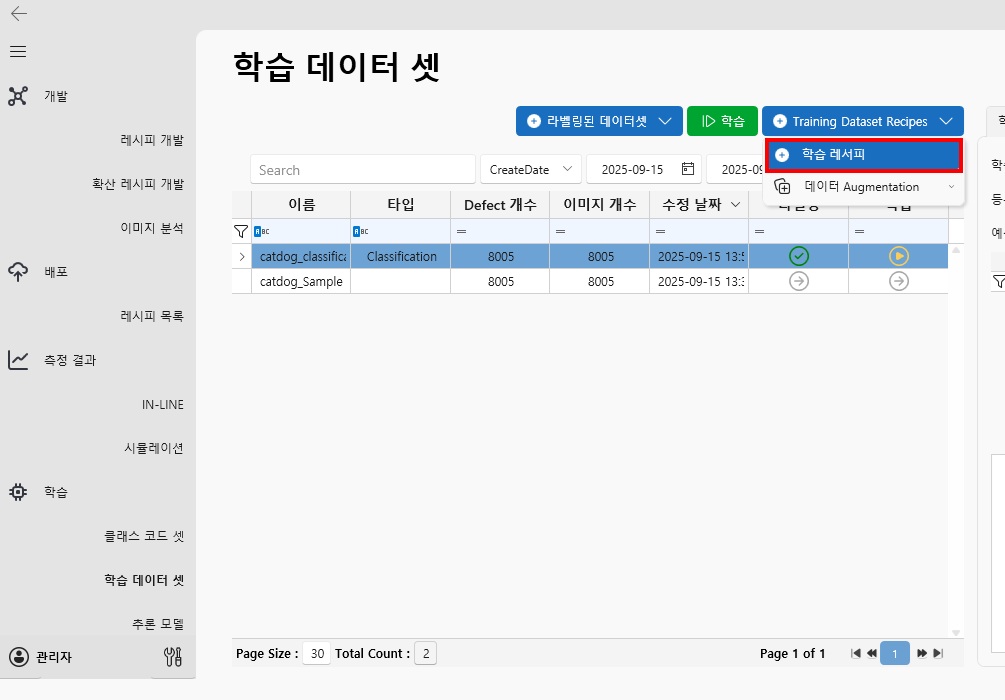Go to the last page icon
Screen dimensions: 1005x700
pos(938,654)
